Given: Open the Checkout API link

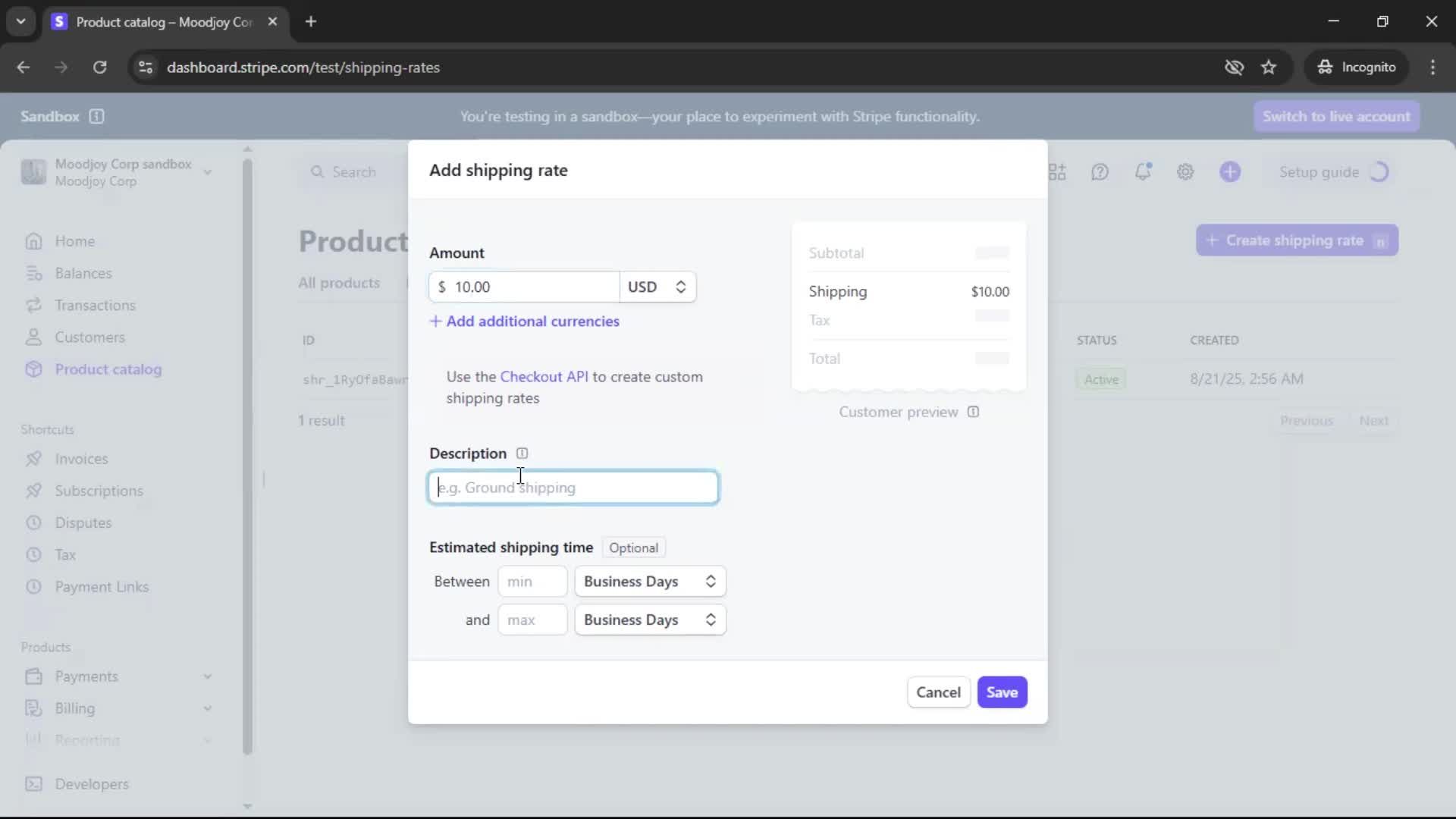Looking at the screenshot, I should pyautogui.click(x=544, y=377).
